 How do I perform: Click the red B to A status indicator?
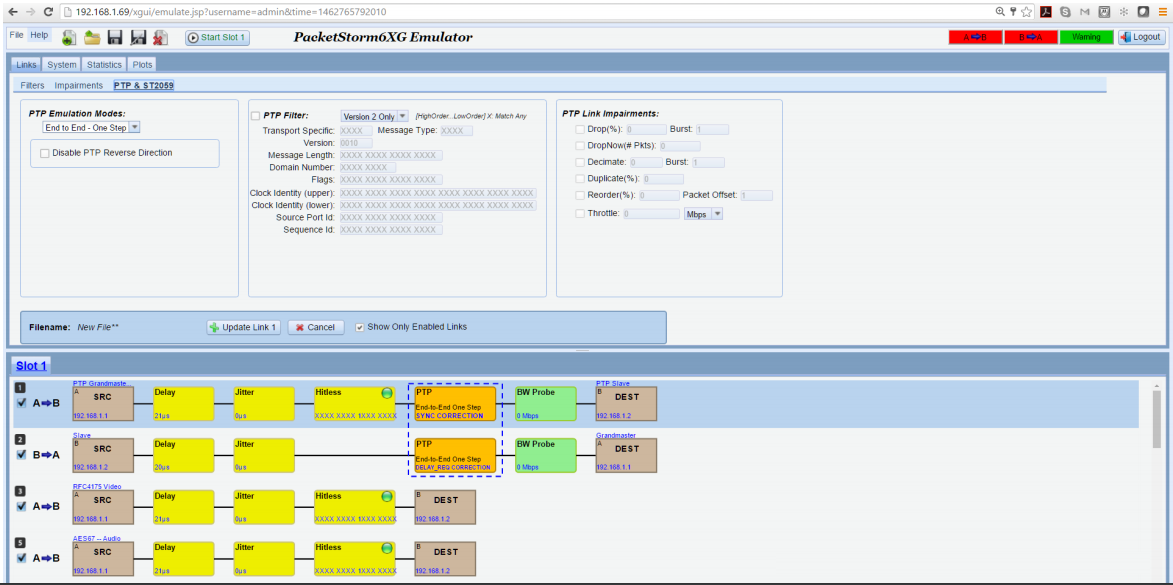coord(1031,37)
